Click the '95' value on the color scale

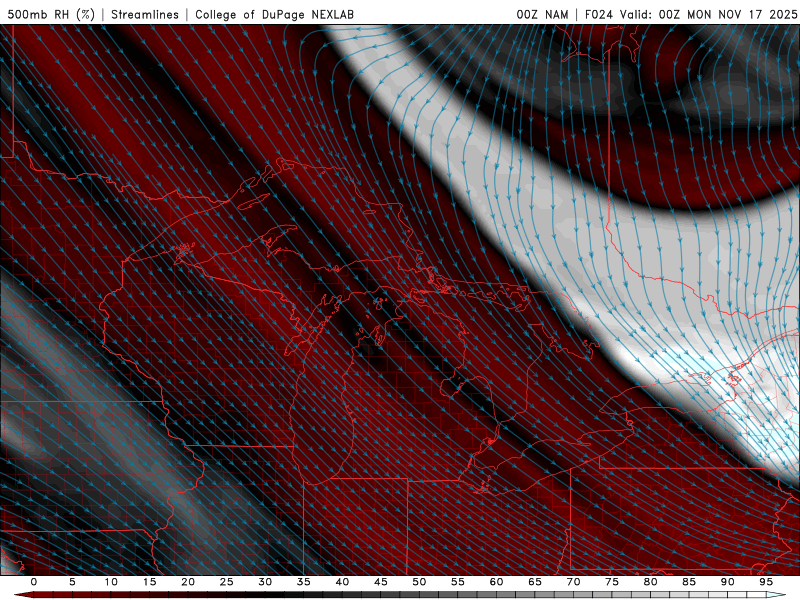point(766,582)
